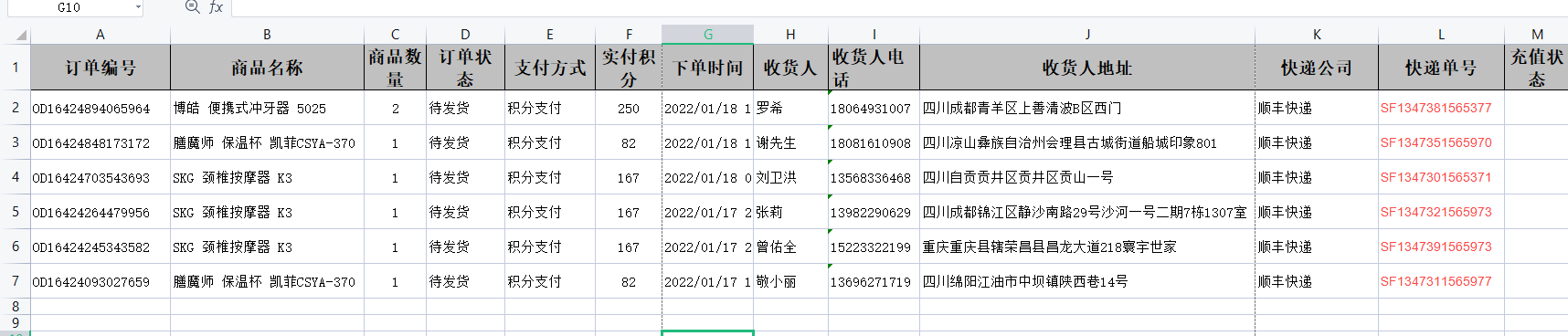Click header cell 充值状态
1568x336 pixels.
[1537, 68]
